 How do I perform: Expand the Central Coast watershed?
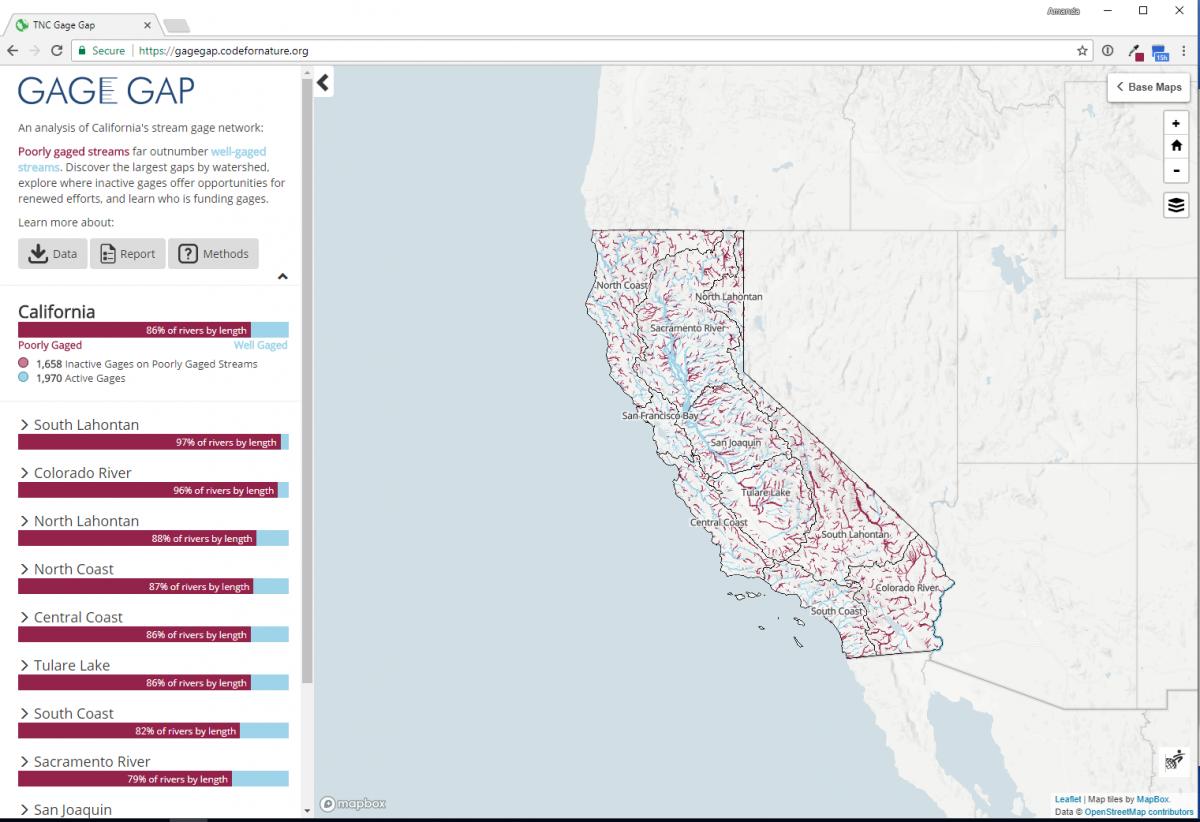click(x=70, y=617)
